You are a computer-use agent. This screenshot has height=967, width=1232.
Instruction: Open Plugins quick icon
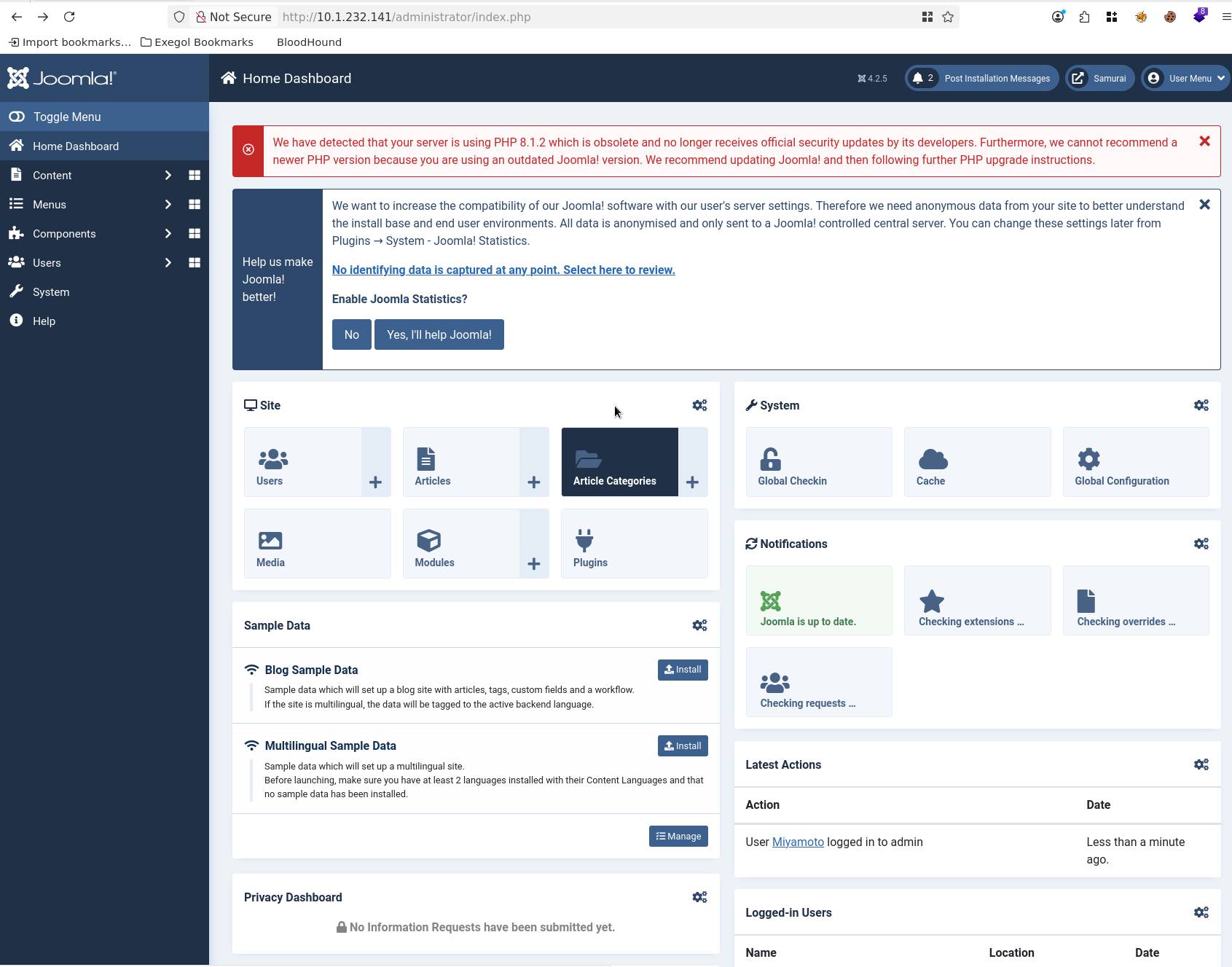click(635, 544)
